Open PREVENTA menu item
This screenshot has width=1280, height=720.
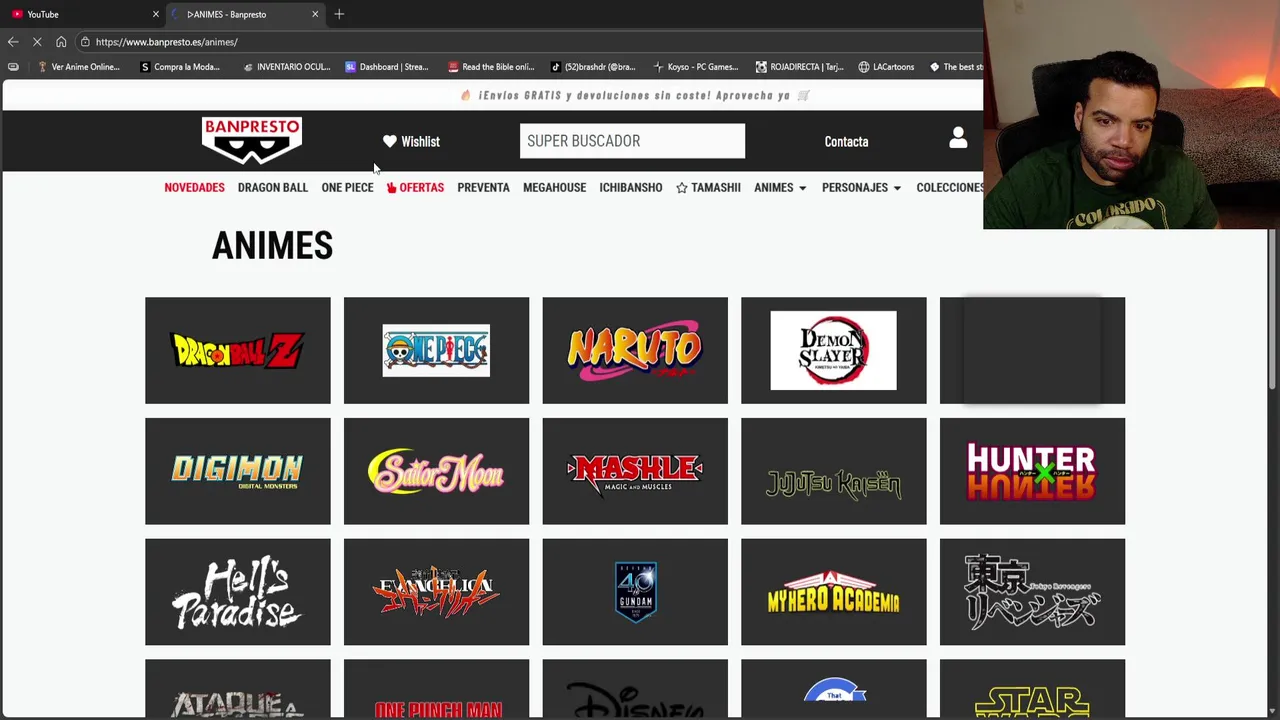click(483, 188)
